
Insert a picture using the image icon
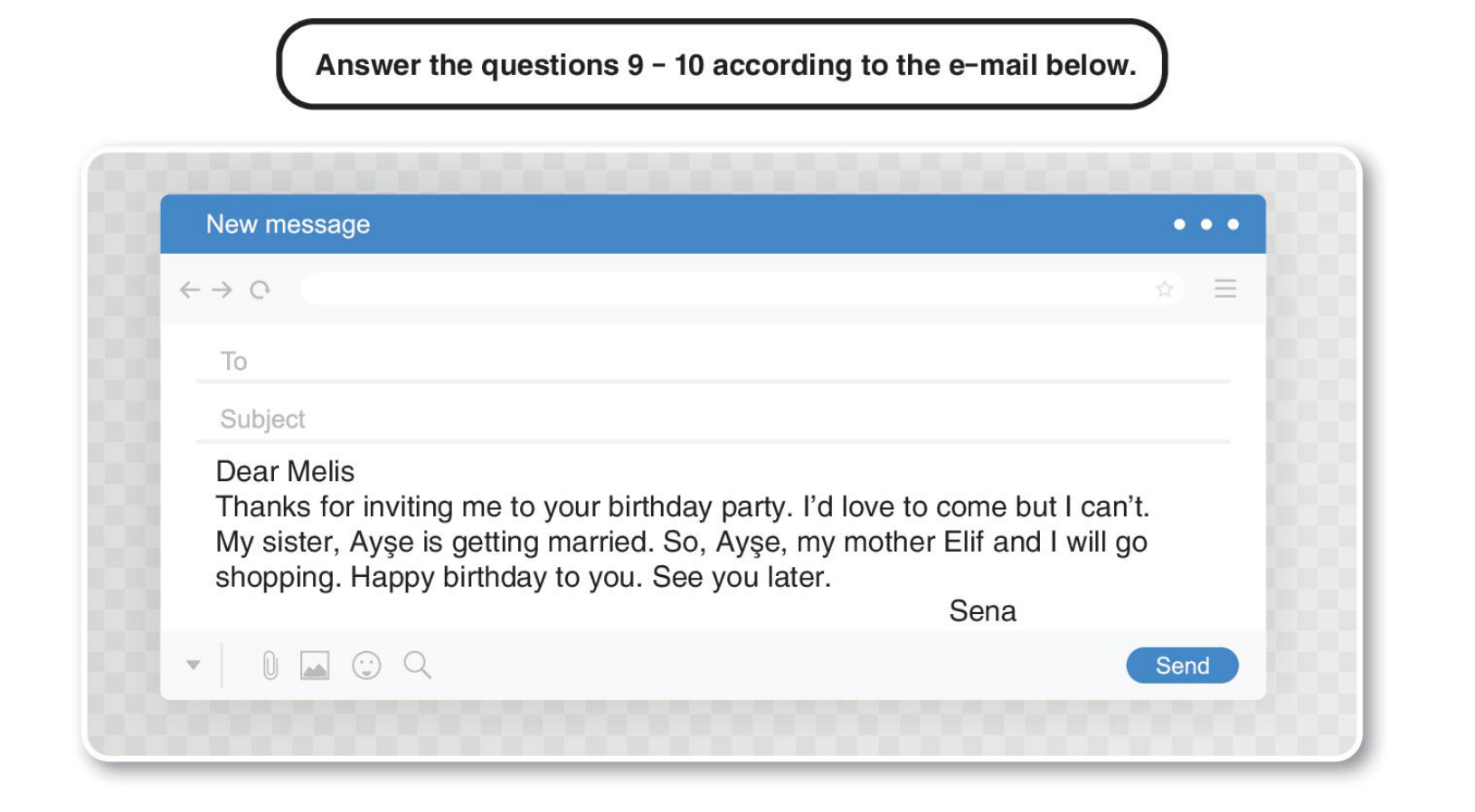[315, 666]
